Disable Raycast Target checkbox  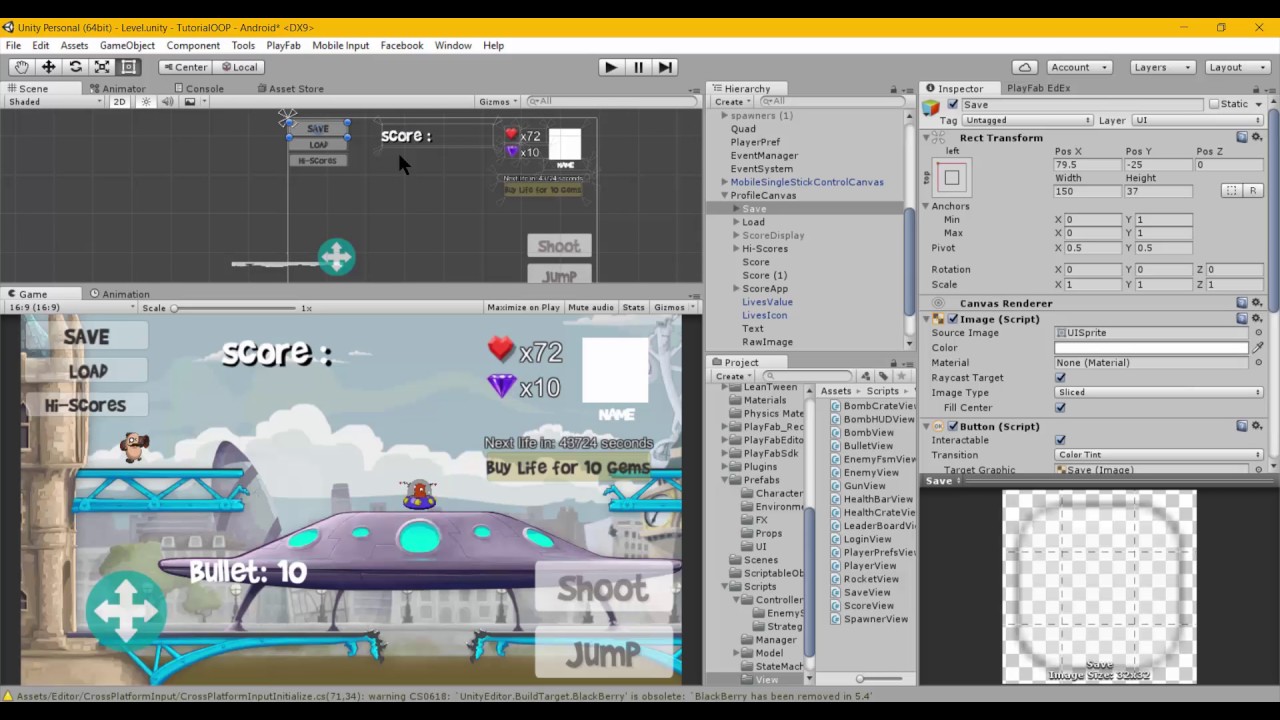(1060, 378)
